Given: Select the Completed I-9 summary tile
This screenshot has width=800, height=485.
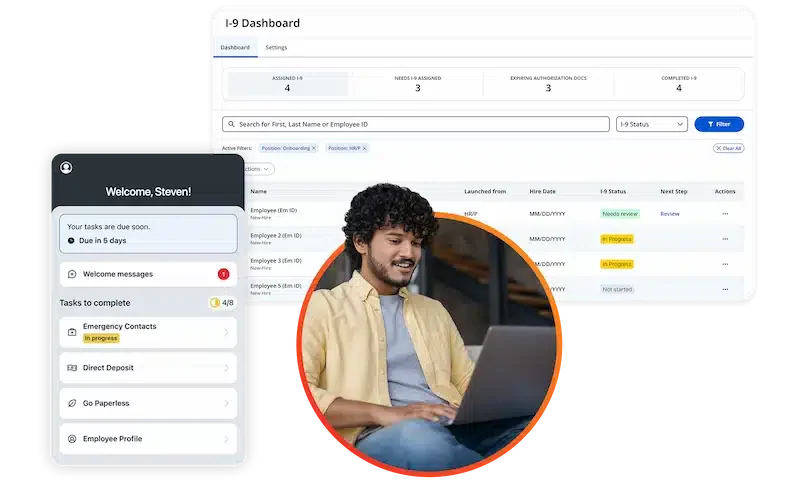Looking at the screenshot, I should click(x=679, y=84).
